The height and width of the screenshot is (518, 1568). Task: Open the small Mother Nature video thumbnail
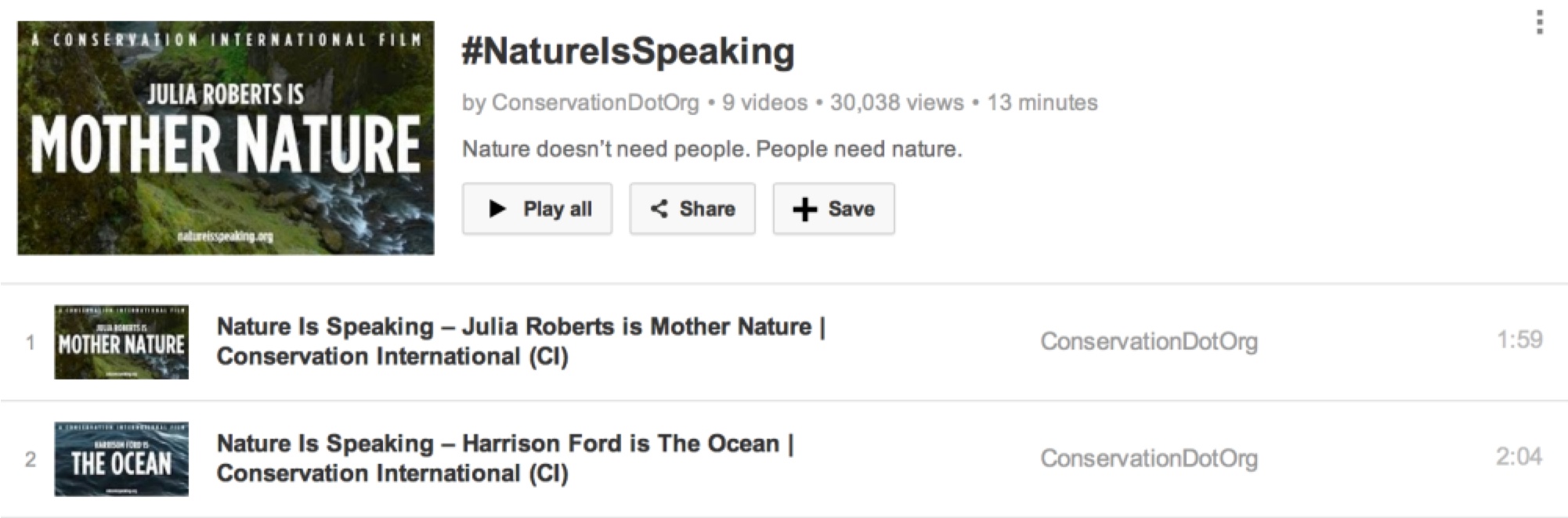tap(121, 342)
